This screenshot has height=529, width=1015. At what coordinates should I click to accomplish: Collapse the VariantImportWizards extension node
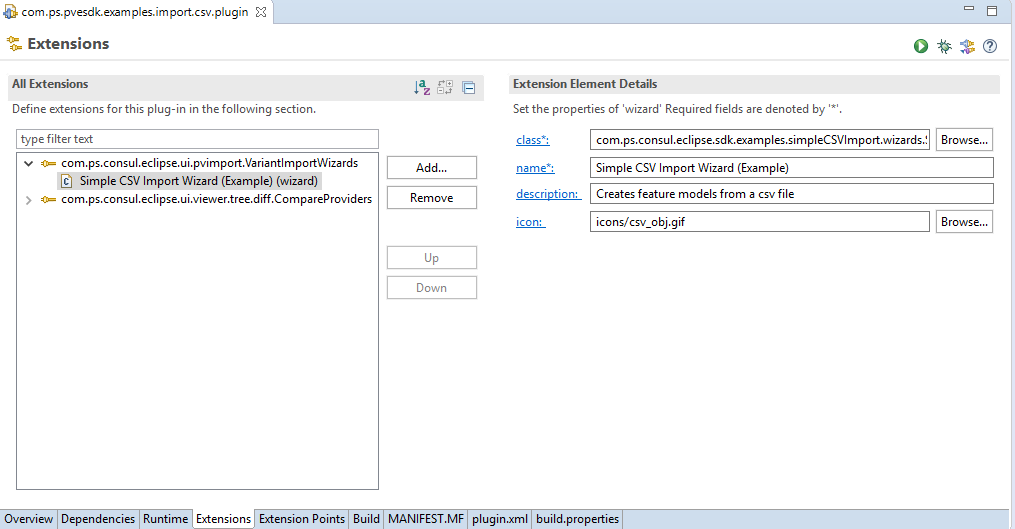(x=28, y=163)
